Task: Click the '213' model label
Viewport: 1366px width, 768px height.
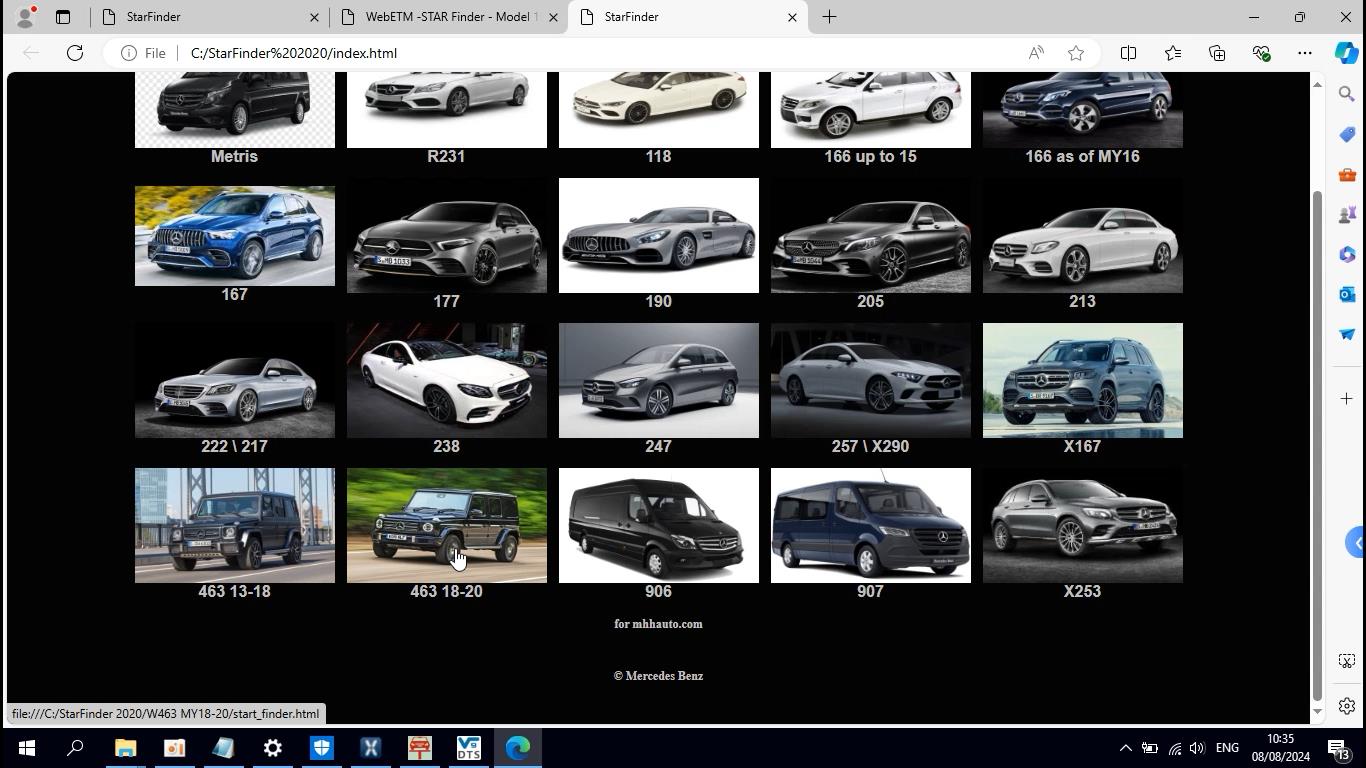Action: [x=1082, y=301]
